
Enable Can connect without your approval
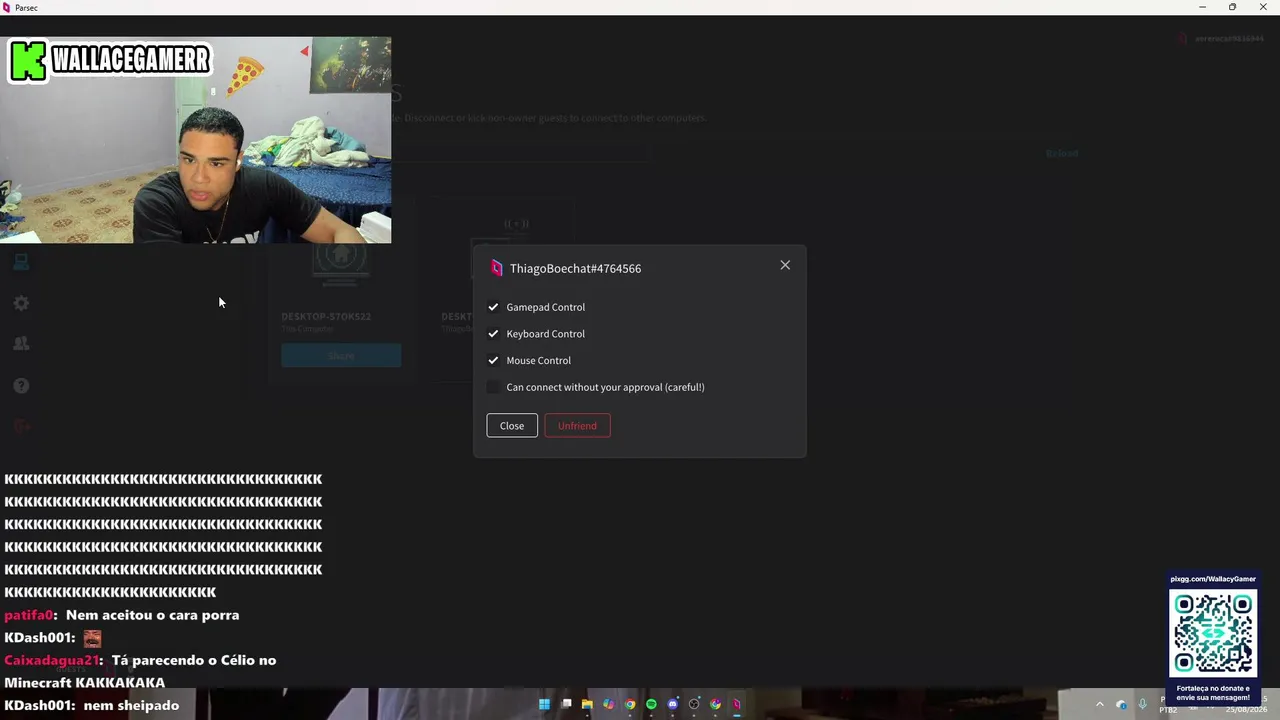[x=493, y=387]
